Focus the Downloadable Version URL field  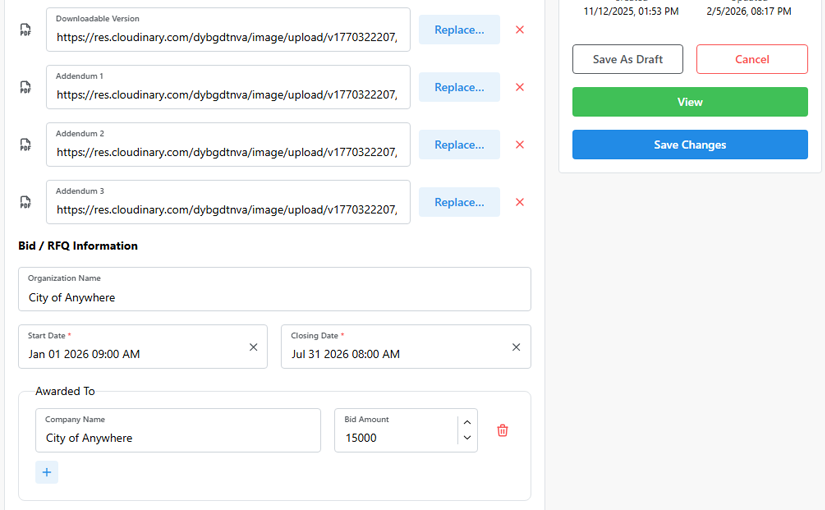228,30
